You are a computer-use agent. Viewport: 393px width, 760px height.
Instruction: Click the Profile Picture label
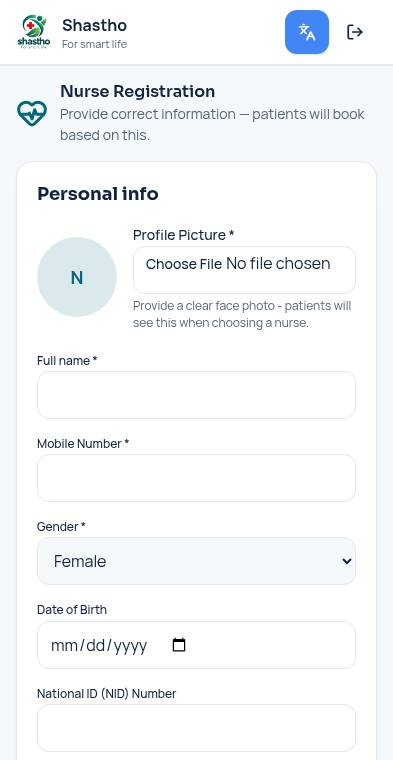184,235
